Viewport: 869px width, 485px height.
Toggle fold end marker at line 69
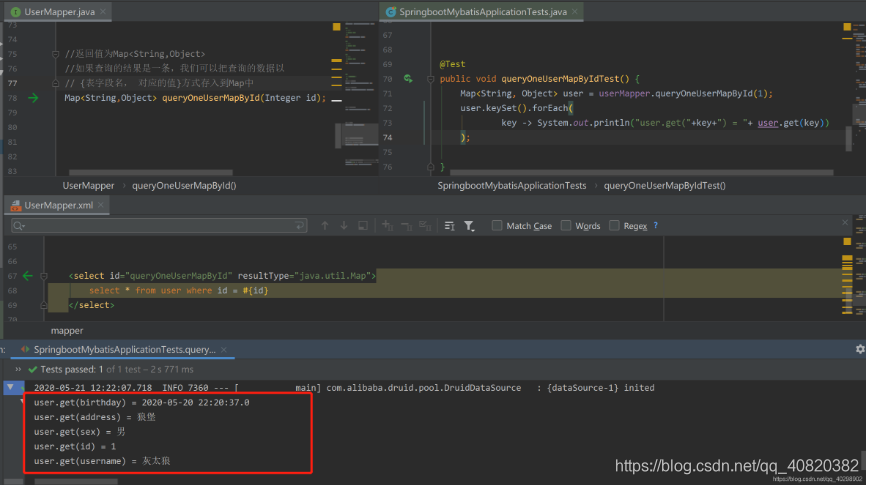[x=44, y=305]
